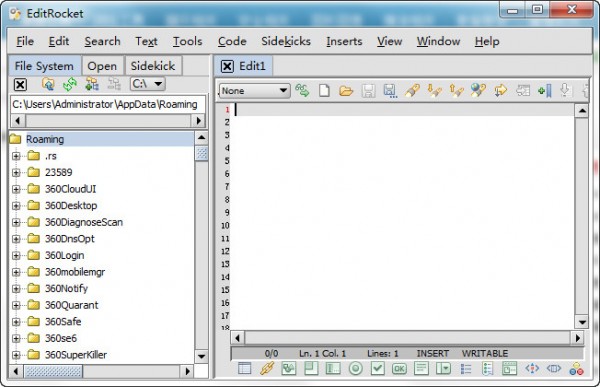
Task: Click the table grid bottom toolbar icon
Action: click(245, 368)
